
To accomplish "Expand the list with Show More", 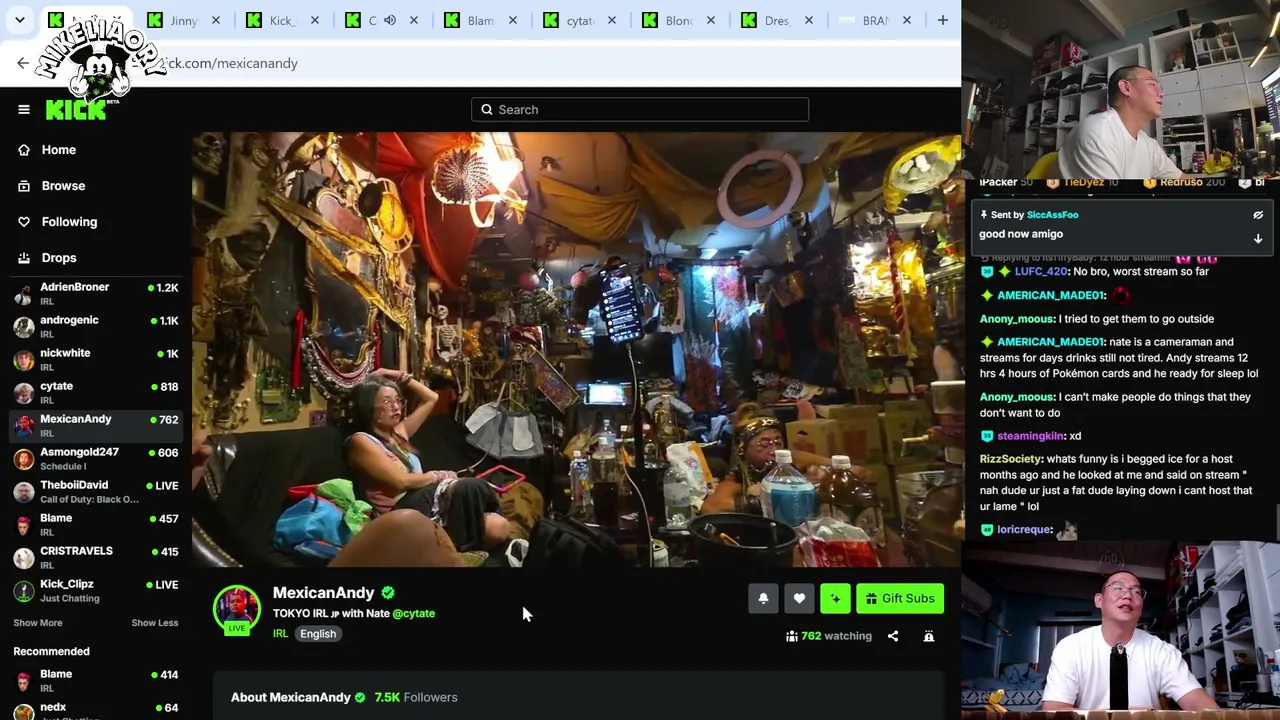I will (x=38, y=623).
